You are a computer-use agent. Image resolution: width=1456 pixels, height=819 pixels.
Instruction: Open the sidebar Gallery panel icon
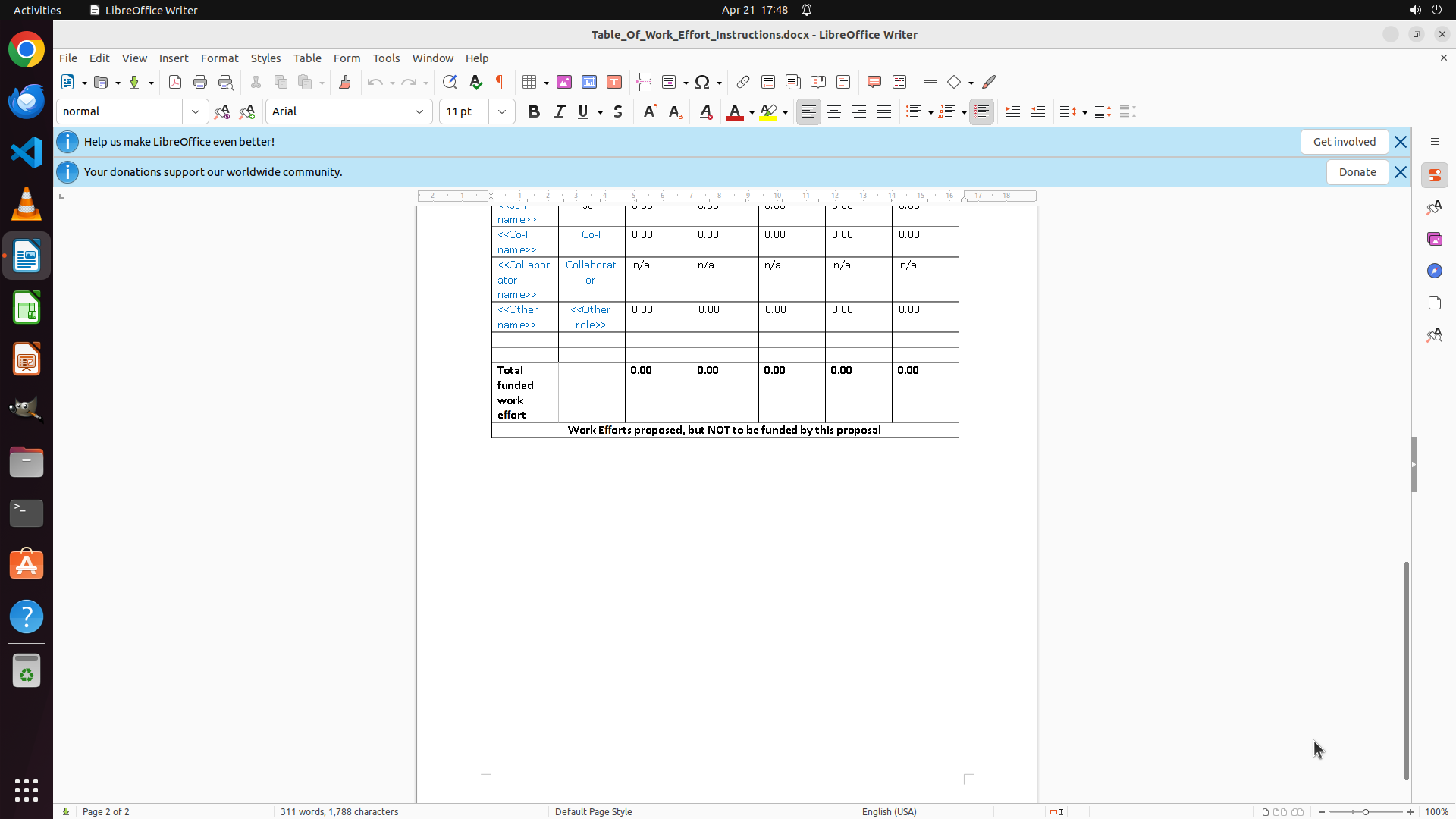click(x=1435, y=240)
